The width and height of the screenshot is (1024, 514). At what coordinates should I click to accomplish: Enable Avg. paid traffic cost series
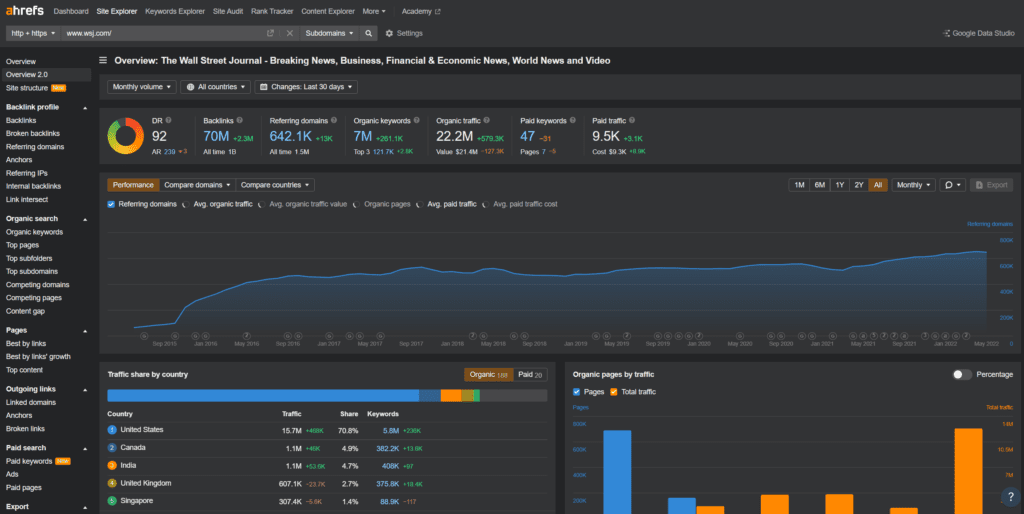point(486,204)
